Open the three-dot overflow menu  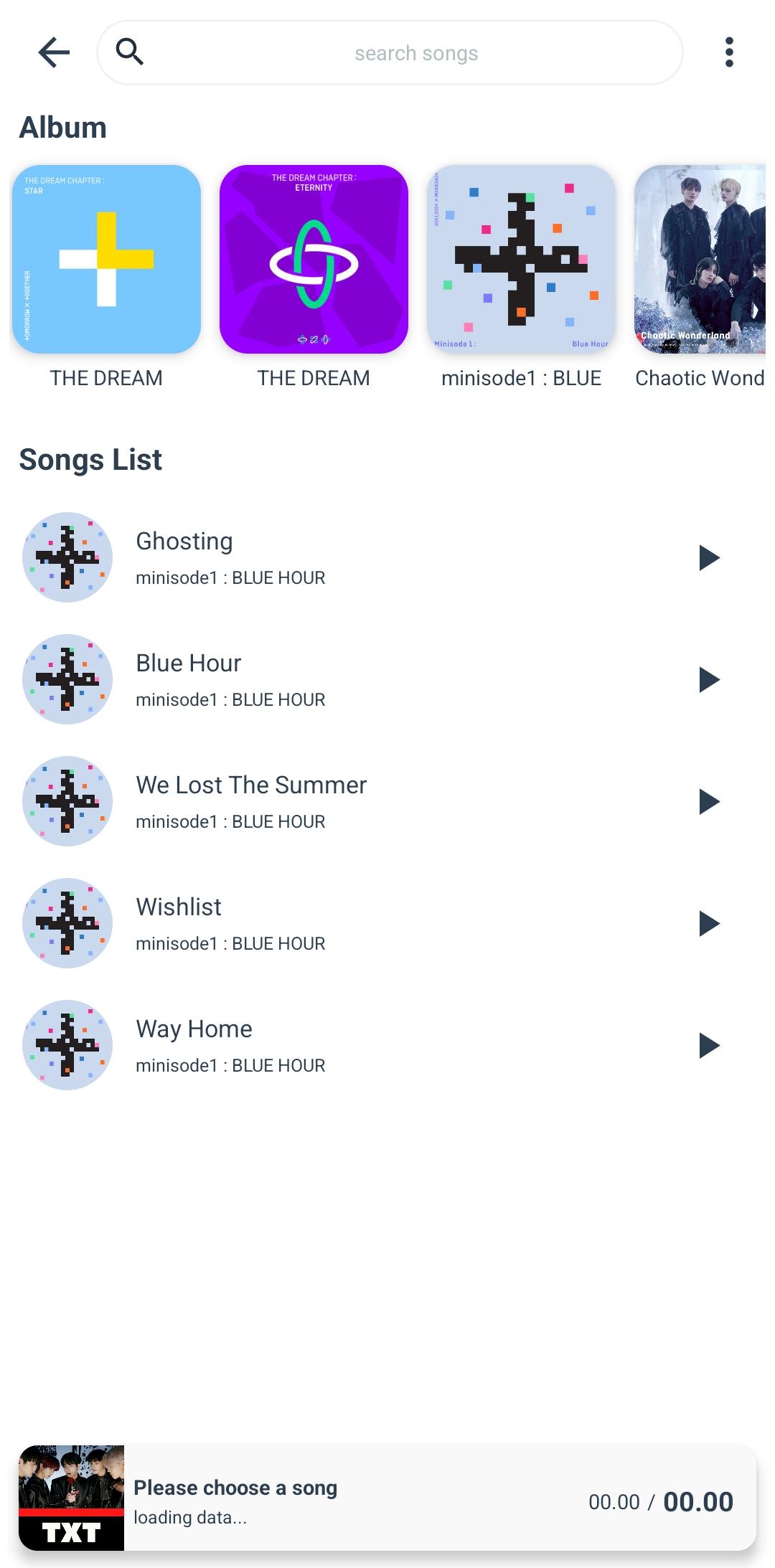click(729, 52)
